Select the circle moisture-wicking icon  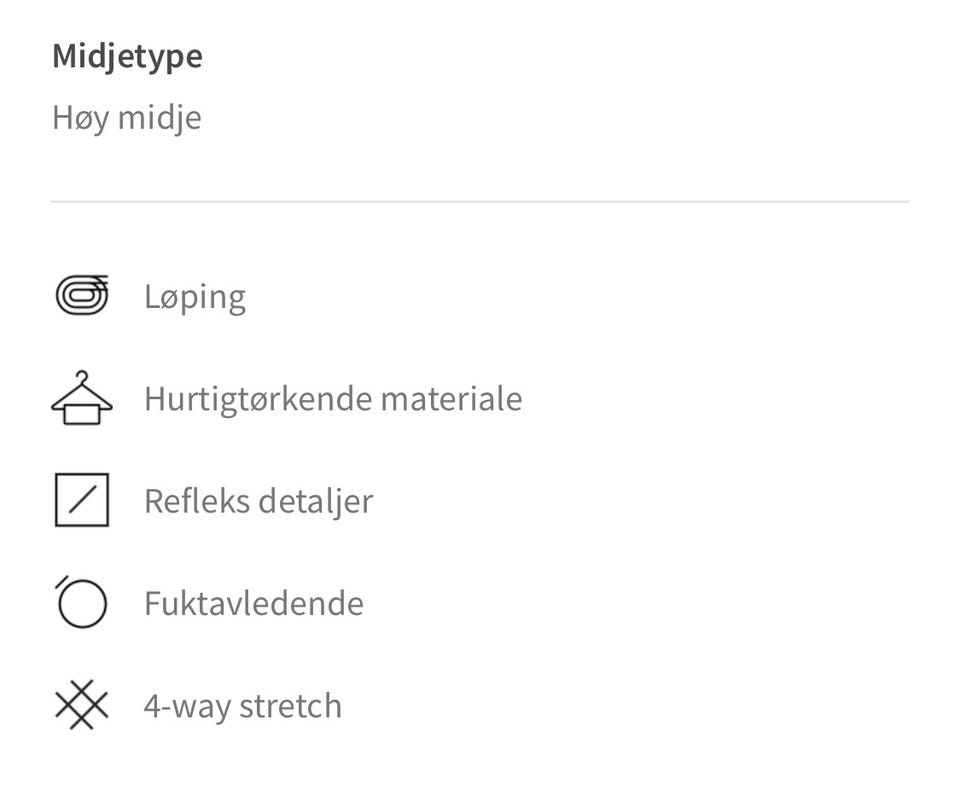pos(81,602)
